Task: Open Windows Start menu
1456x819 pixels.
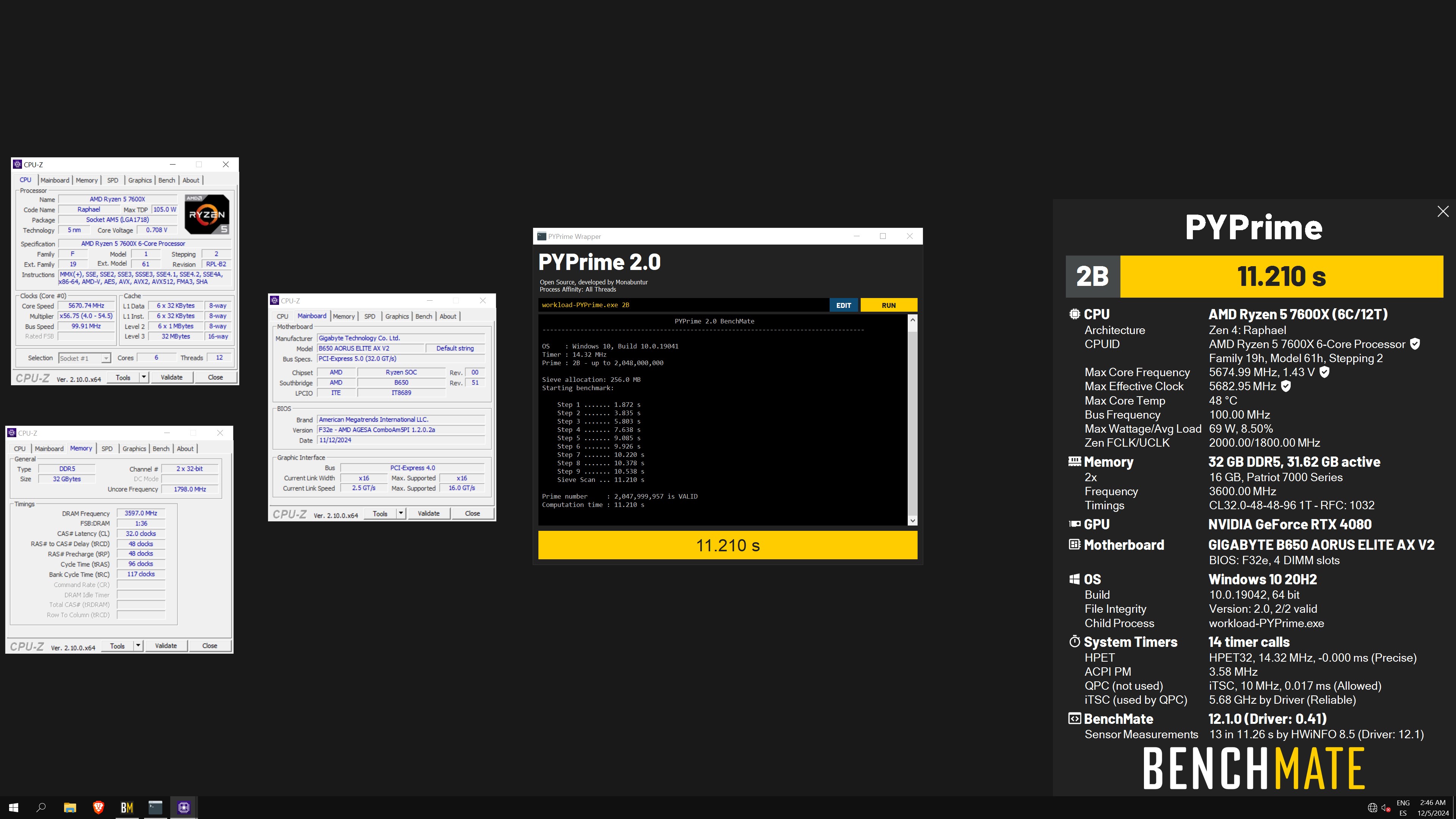Action: 14,808
